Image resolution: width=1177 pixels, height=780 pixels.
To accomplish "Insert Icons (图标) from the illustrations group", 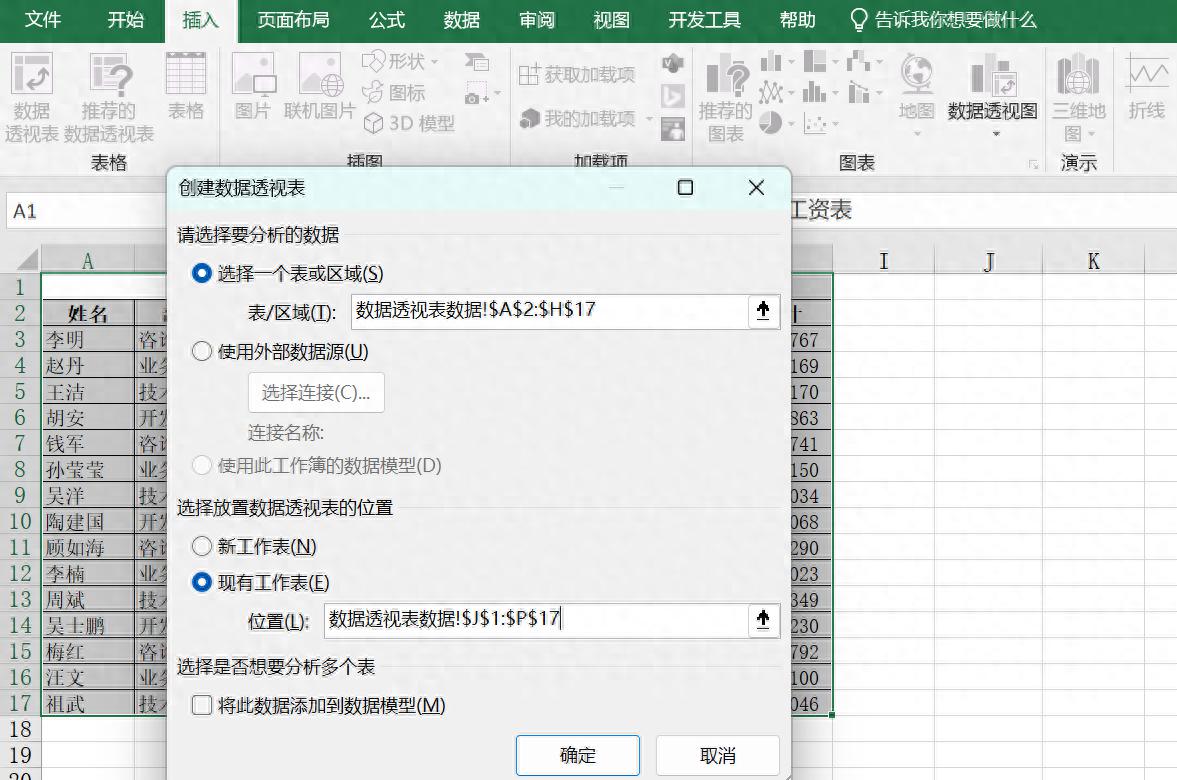I will tap(394, 92).
